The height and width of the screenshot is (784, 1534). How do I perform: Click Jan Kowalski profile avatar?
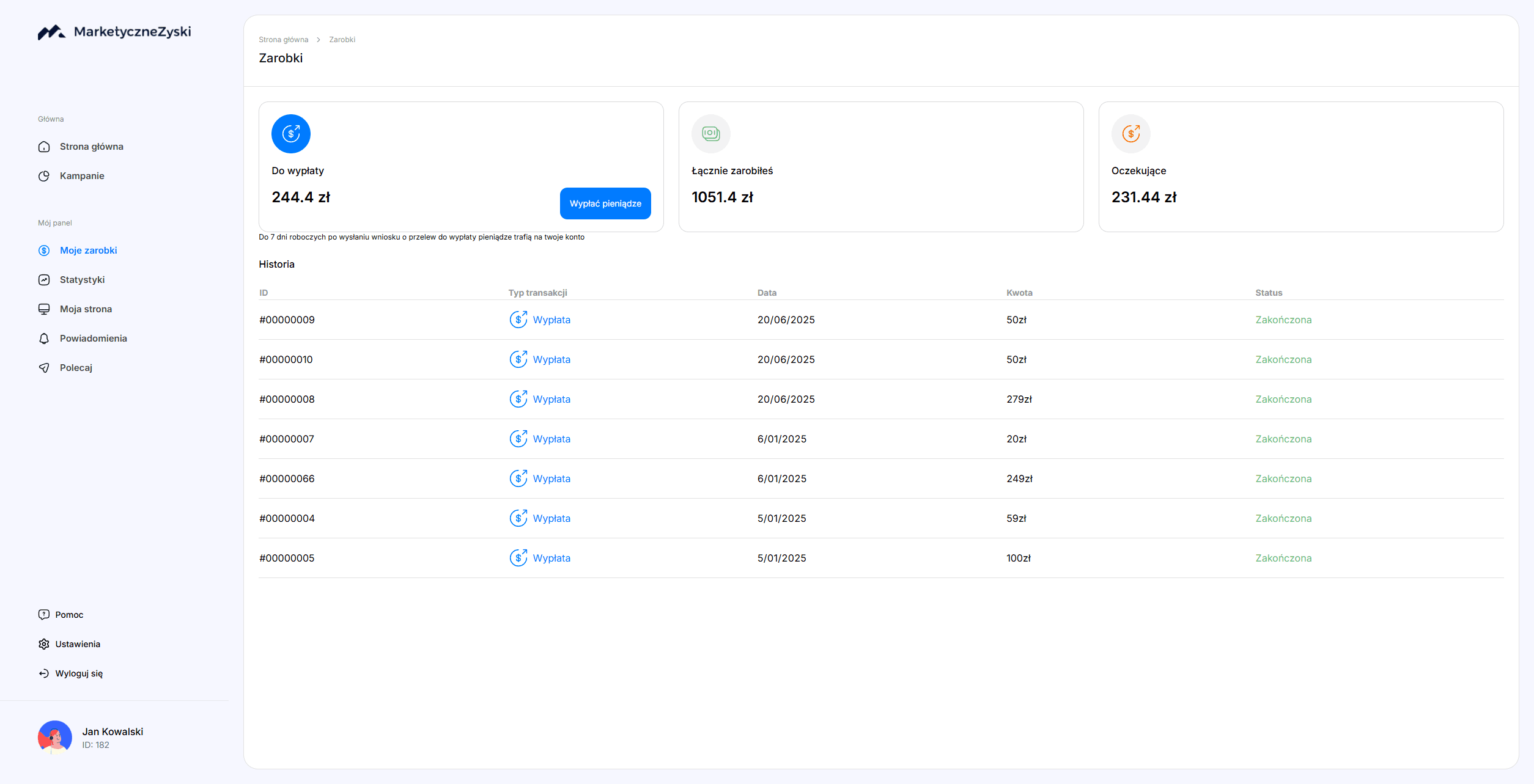click(x=55, y=738)
